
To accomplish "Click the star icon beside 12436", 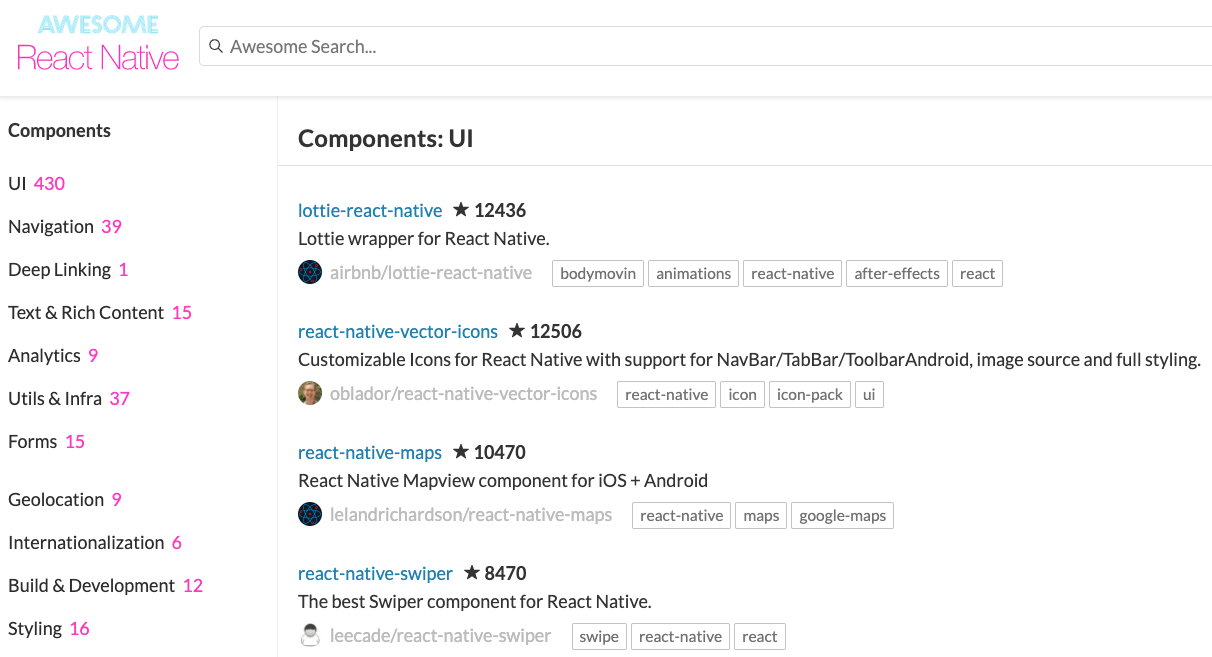I will coord(461,209).
